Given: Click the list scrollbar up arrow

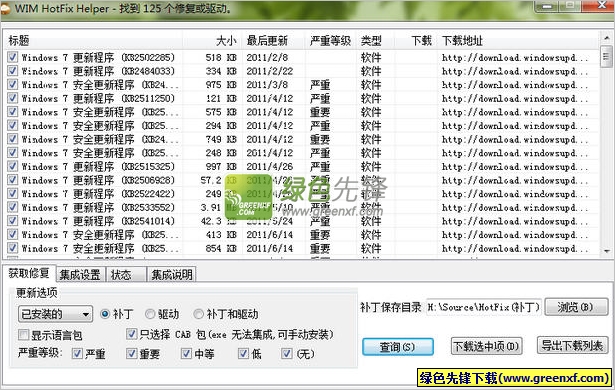Looking at the screenshot, I should click(x=606, y=38).
